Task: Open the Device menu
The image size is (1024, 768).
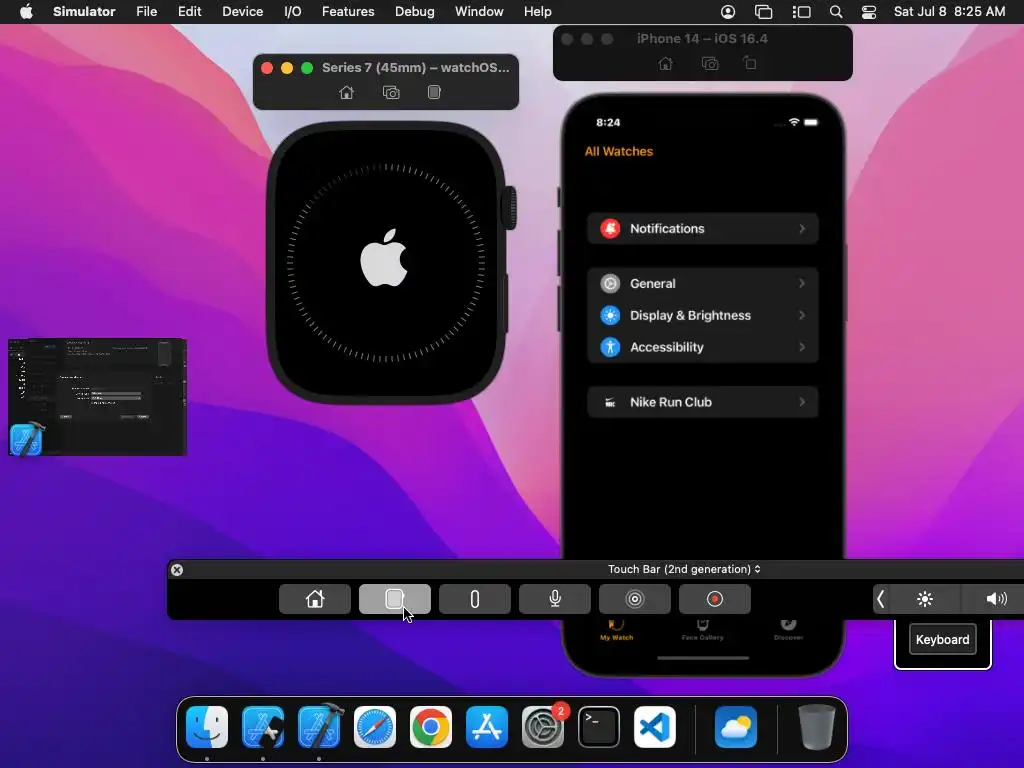Action: [x=242, y=12]
